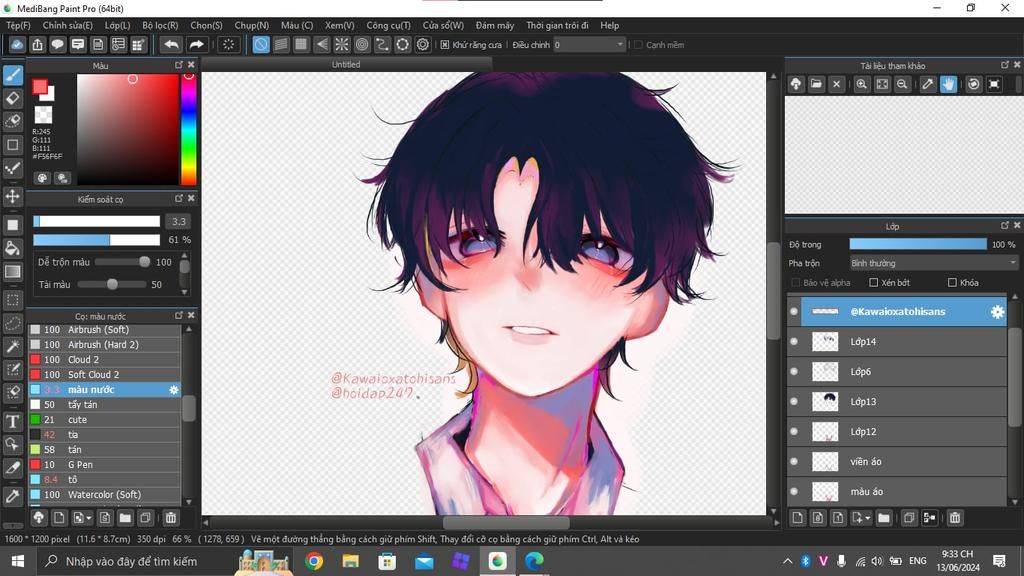Image resolution: width=1024 pixels, height=576 pixels.
Task: Select the Lasso tool
Action: (x=12, y=323)
